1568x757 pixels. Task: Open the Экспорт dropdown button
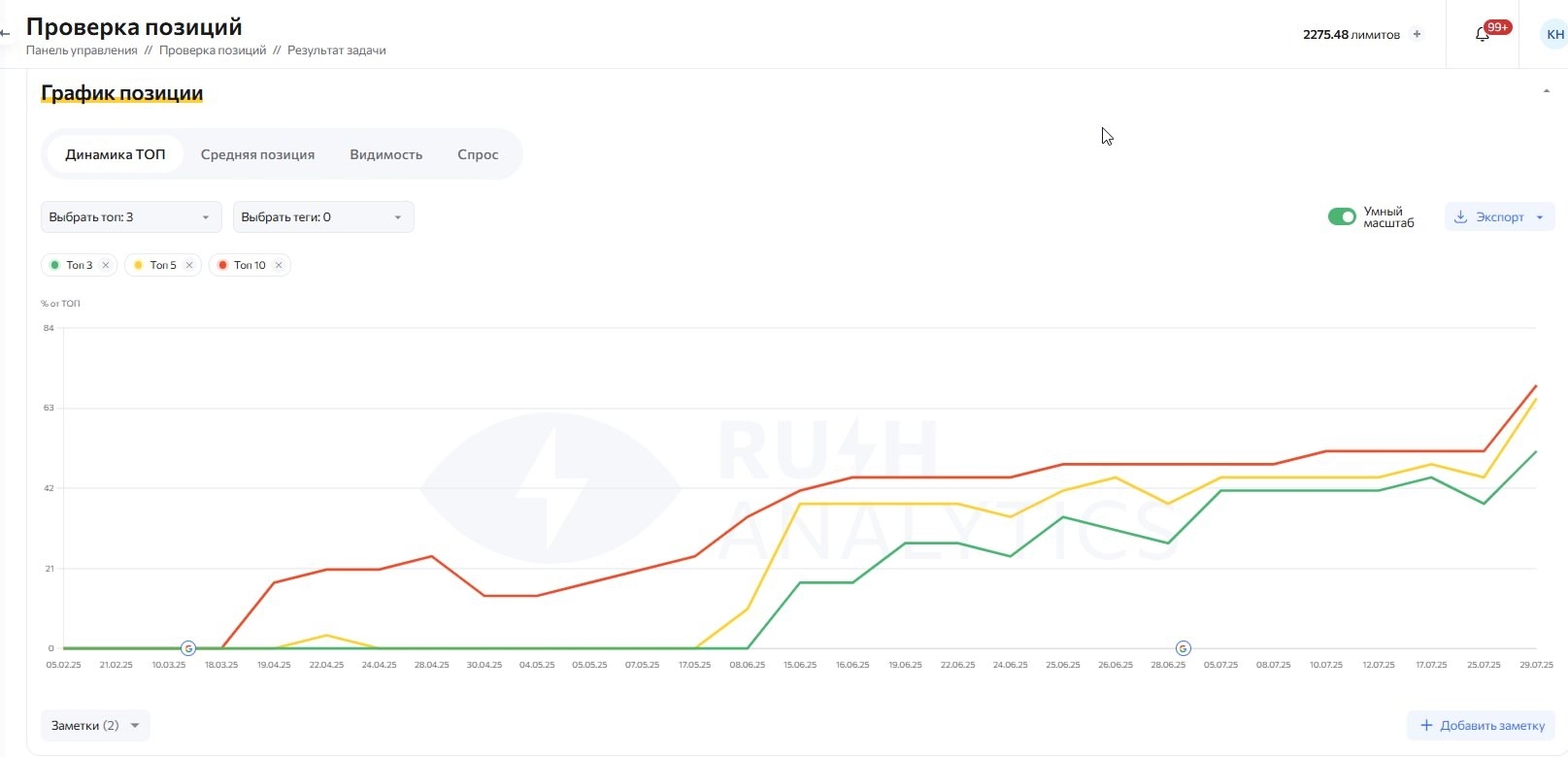[x=1499, y=216]
